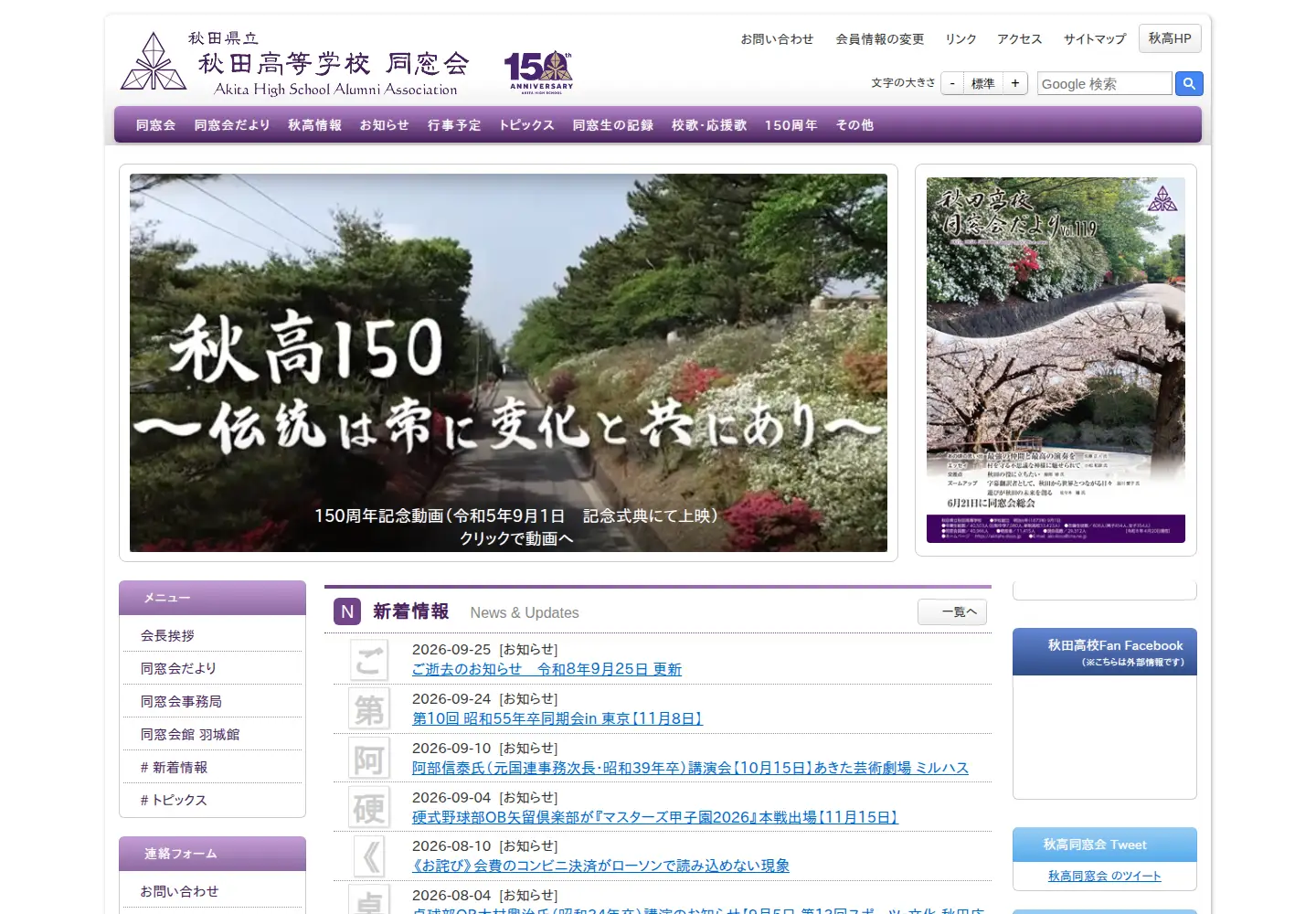Image resolution: width=1316 pixels, height=914 pixels.
Task: Open the お知らせ menu
Action: pos(385,125)
